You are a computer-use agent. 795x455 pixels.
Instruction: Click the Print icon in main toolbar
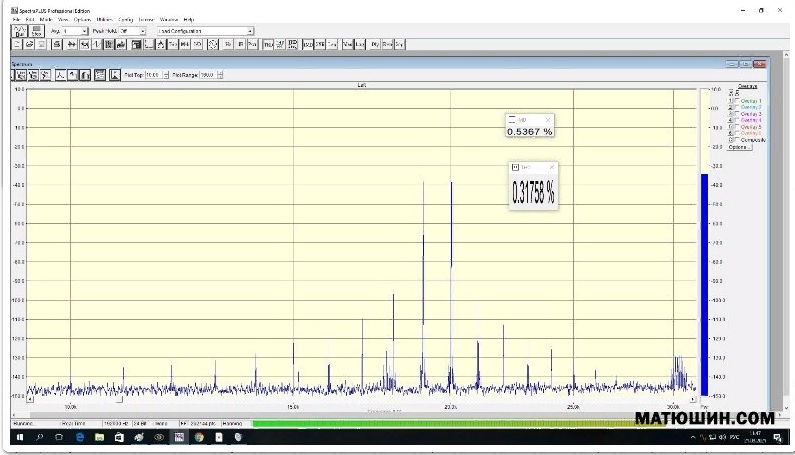click(56, 45)
